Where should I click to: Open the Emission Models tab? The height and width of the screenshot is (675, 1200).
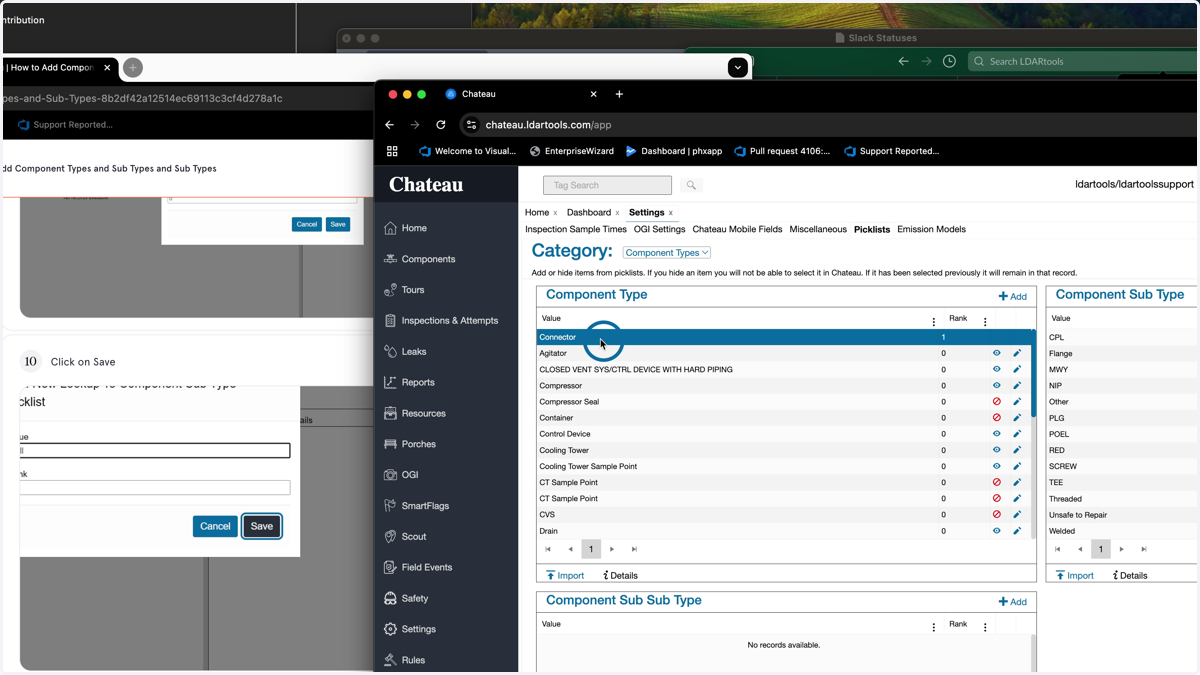click(931, 229)
